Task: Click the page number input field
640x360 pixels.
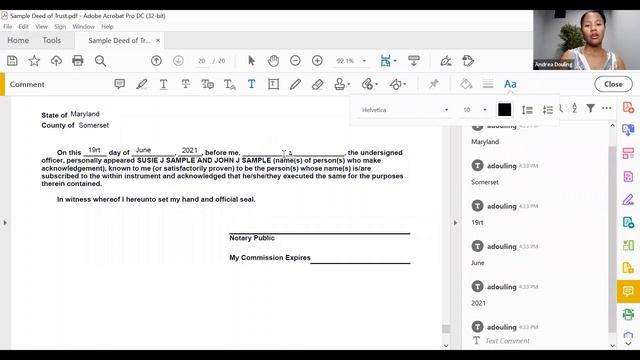Action: [x=201, y=61]
